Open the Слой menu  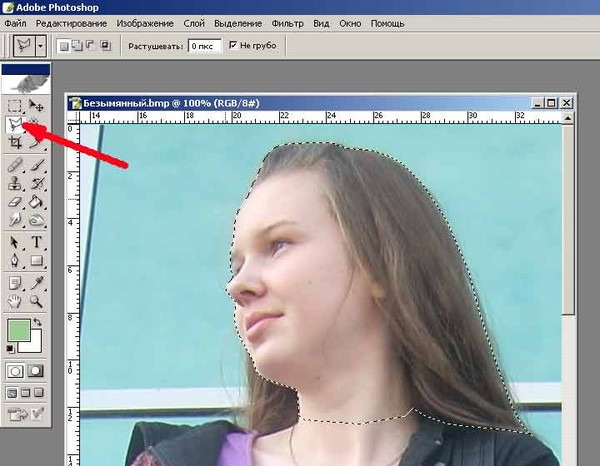(194, 24)
